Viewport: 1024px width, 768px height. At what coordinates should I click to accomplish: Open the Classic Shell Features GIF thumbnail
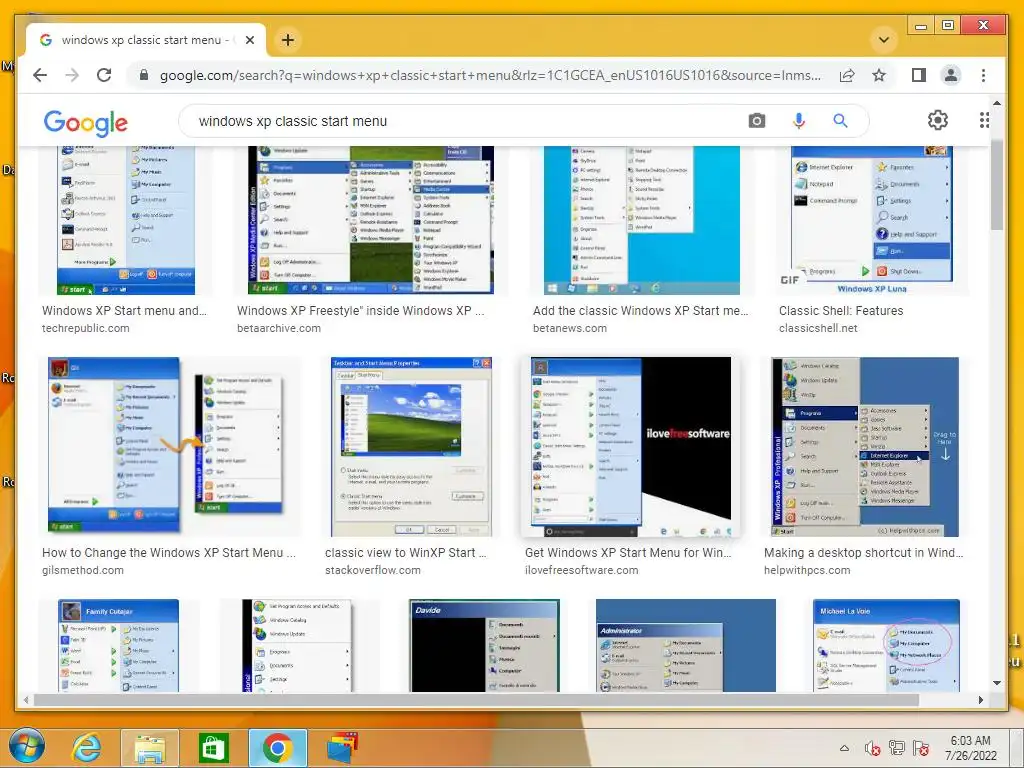[872, 220]
